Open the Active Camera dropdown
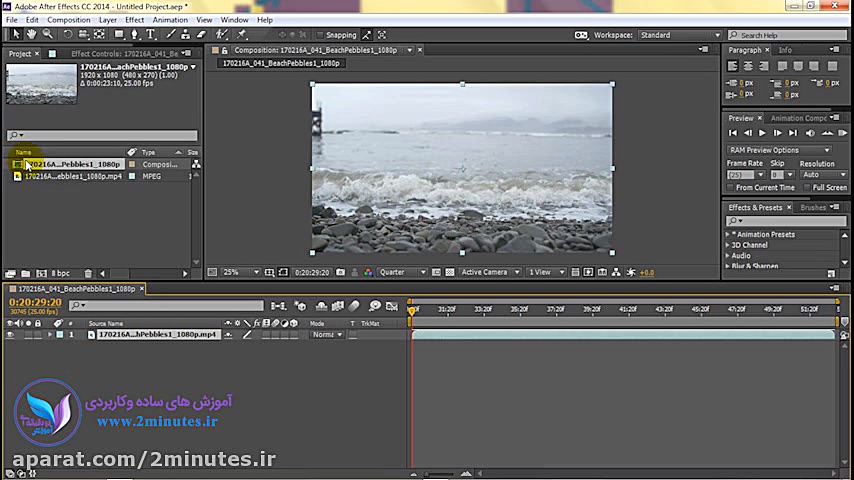854x480 pixels. (489, 272)
